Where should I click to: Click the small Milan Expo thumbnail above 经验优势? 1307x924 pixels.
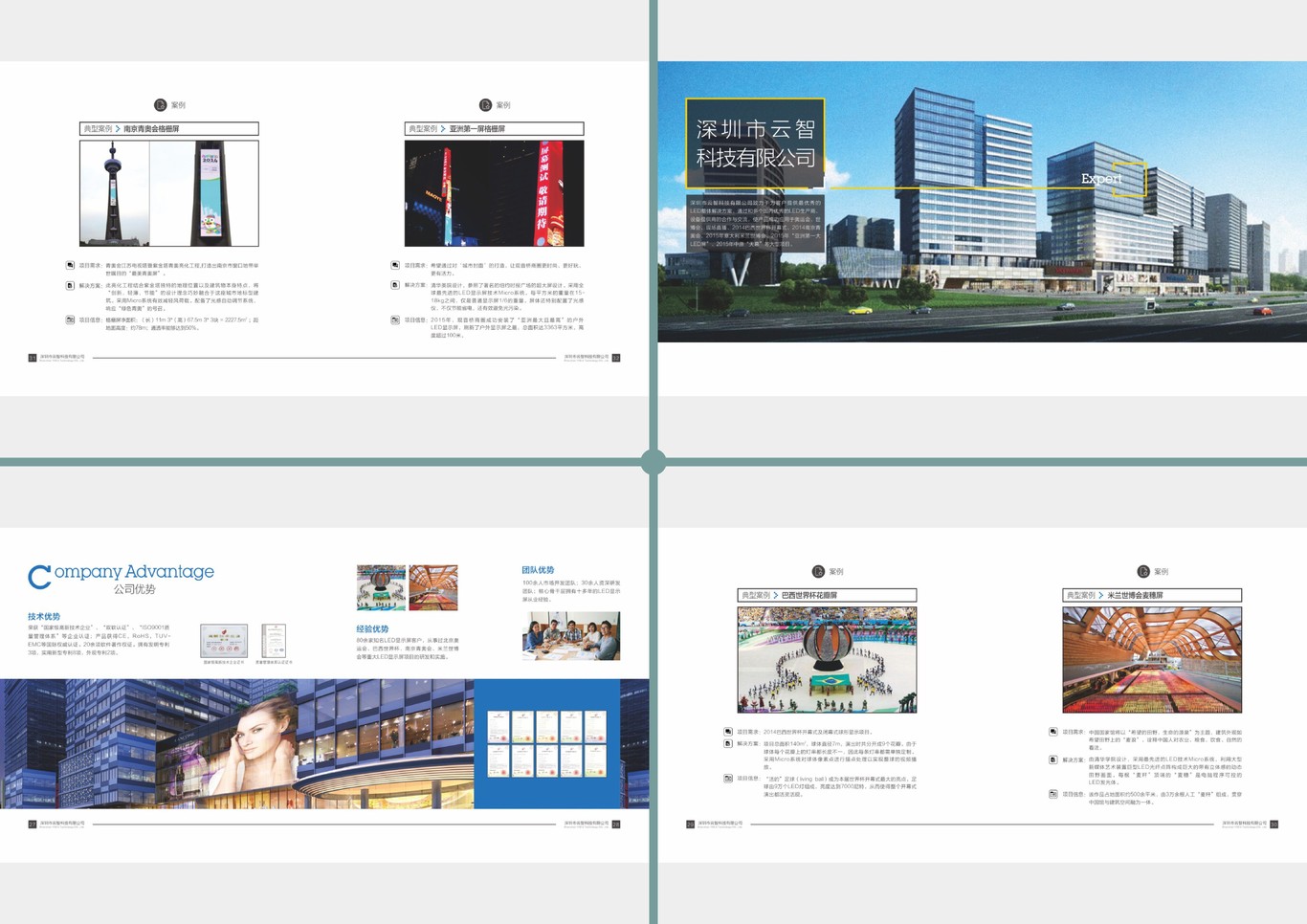[433, 587]
